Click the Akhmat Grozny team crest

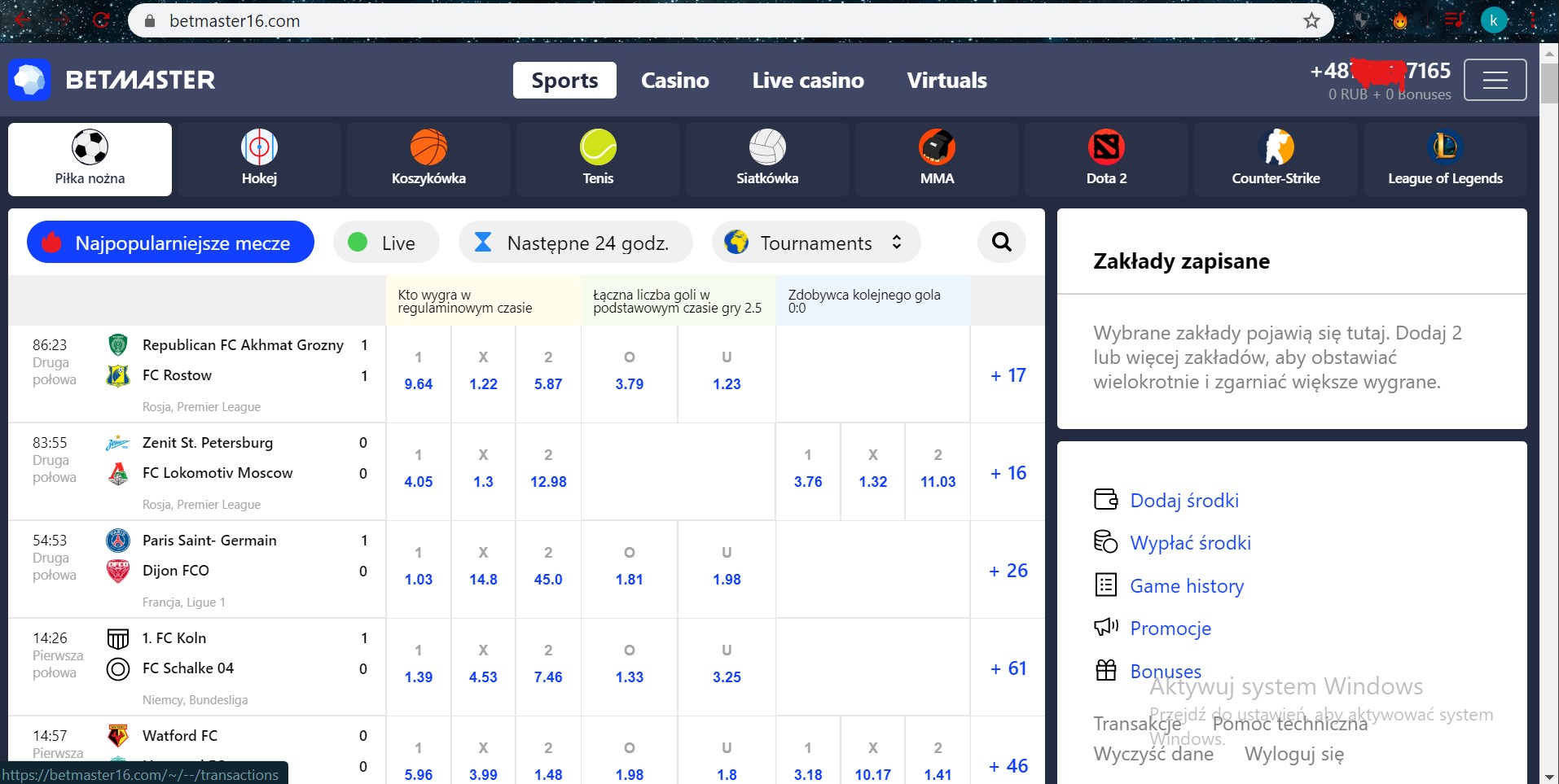point(118,345)
